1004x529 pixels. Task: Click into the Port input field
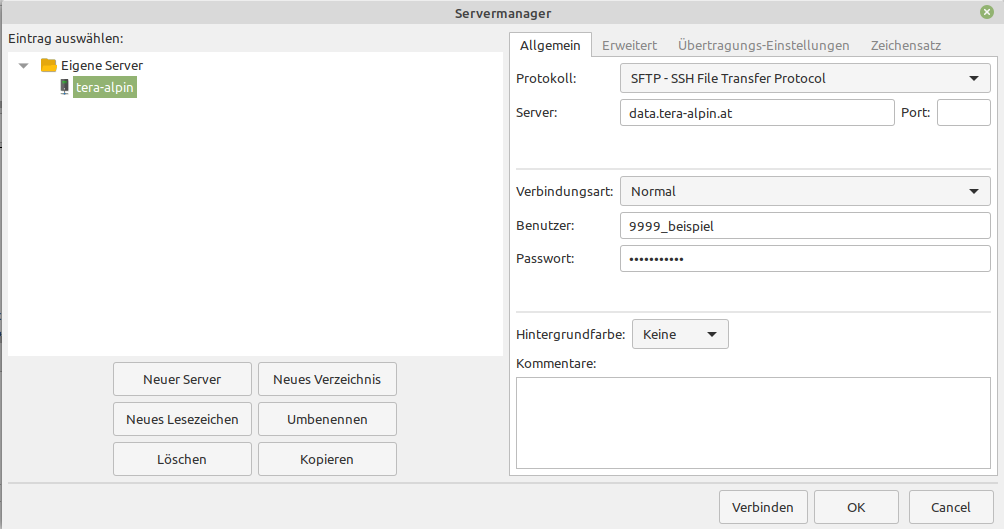(964, 113)
